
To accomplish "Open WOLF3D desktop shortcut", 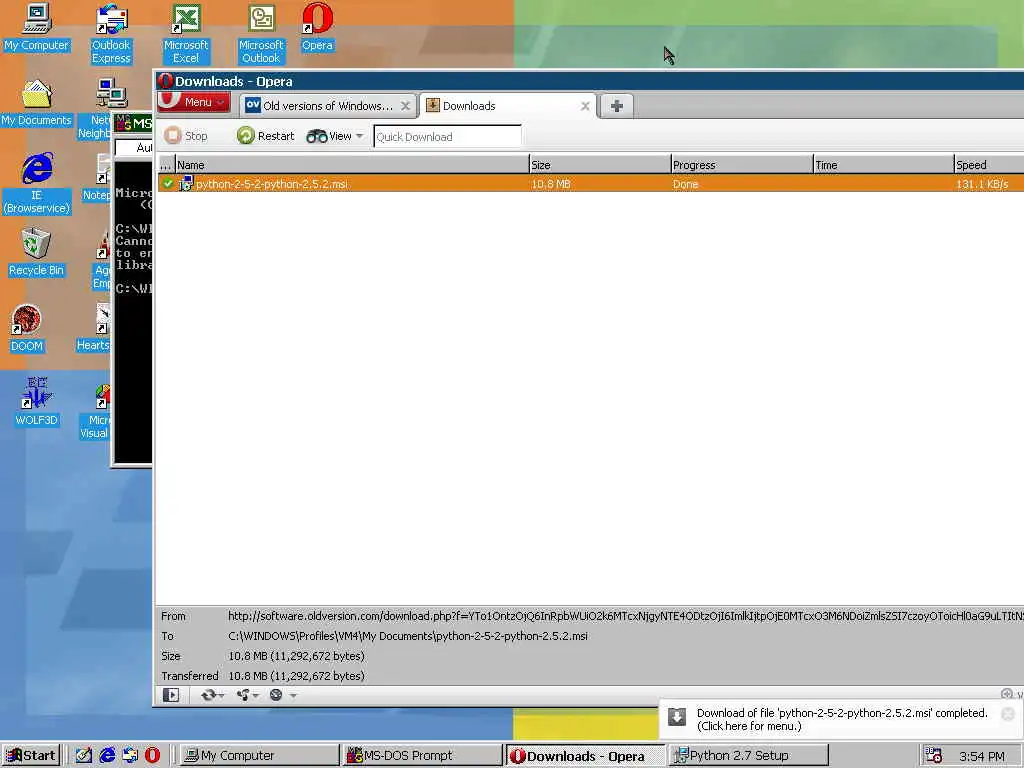I will pyautogui.click(x=37, y=402).
